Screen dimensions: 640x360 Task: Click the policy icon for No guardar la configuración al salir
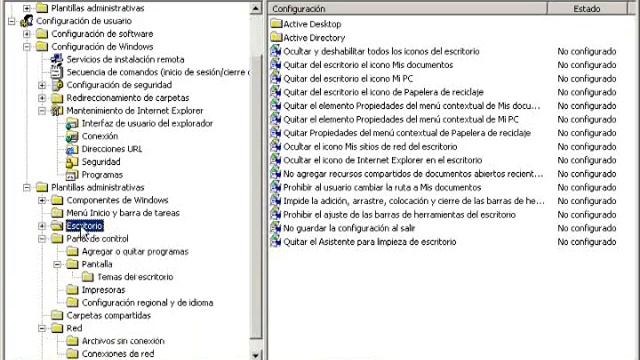coord(276,228)
